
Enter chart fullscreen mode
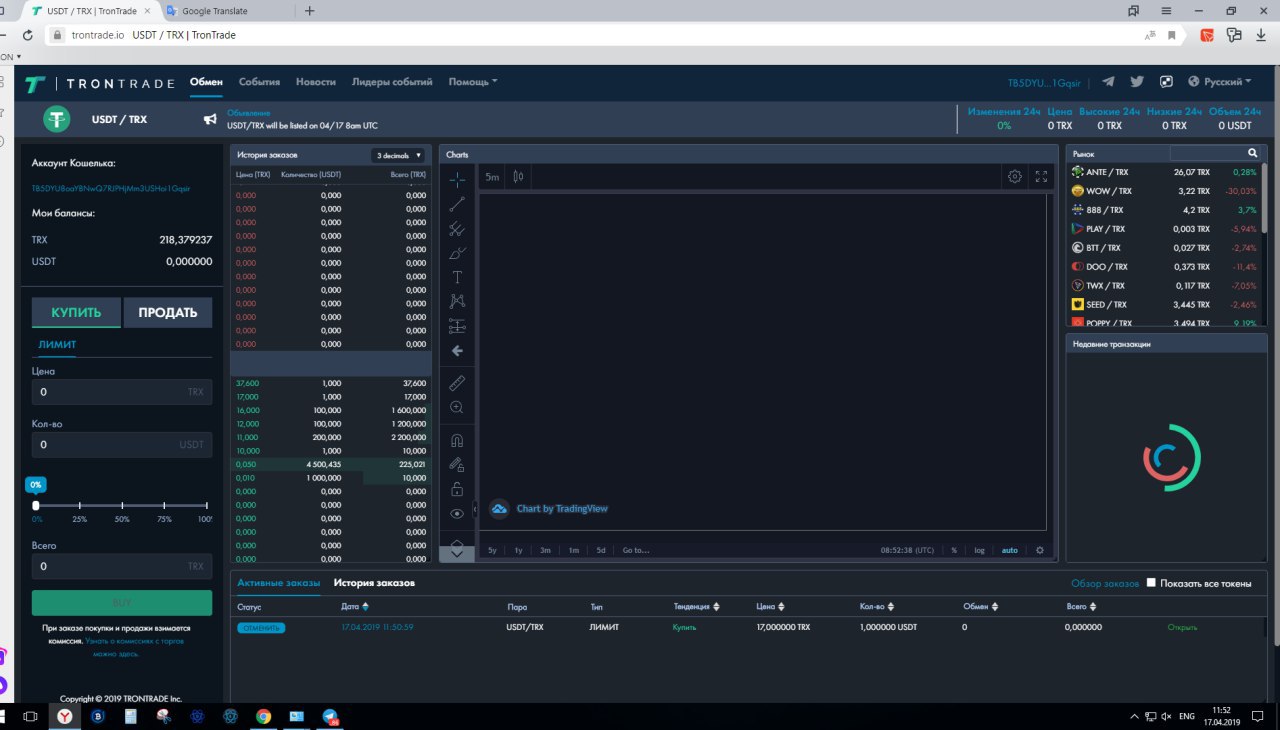pyautogui.click(x=1041, y=177)
